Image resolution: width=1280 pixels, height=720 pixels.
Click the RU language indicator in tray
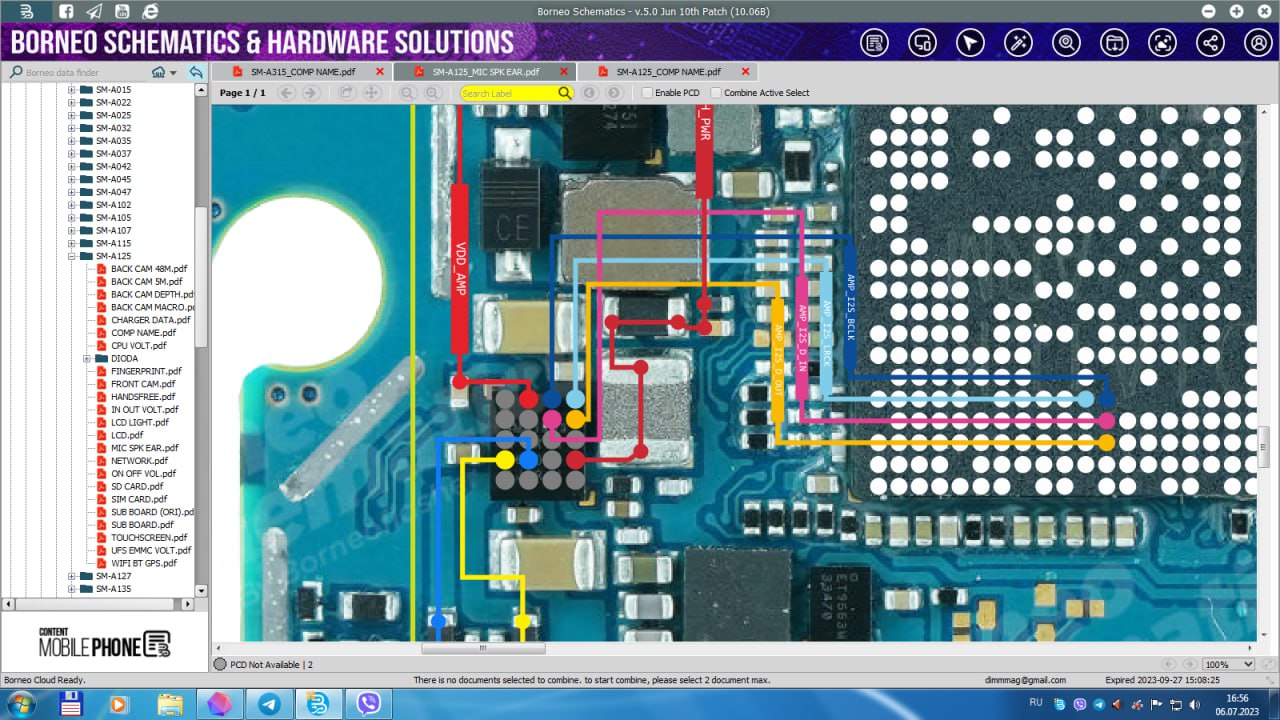click(1036, 703)
